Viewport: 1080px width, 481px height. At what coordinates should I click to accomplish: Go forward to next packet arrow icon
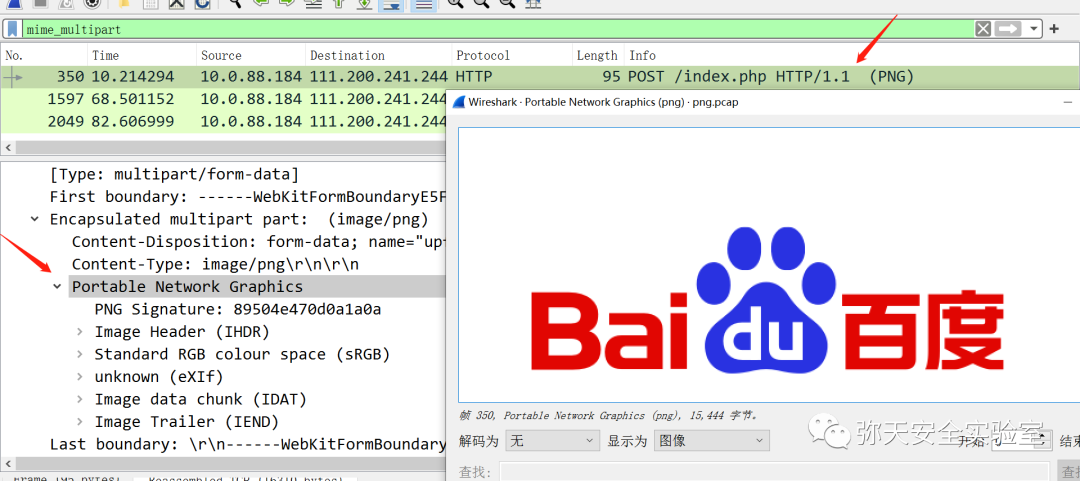[x=287, y=3]
